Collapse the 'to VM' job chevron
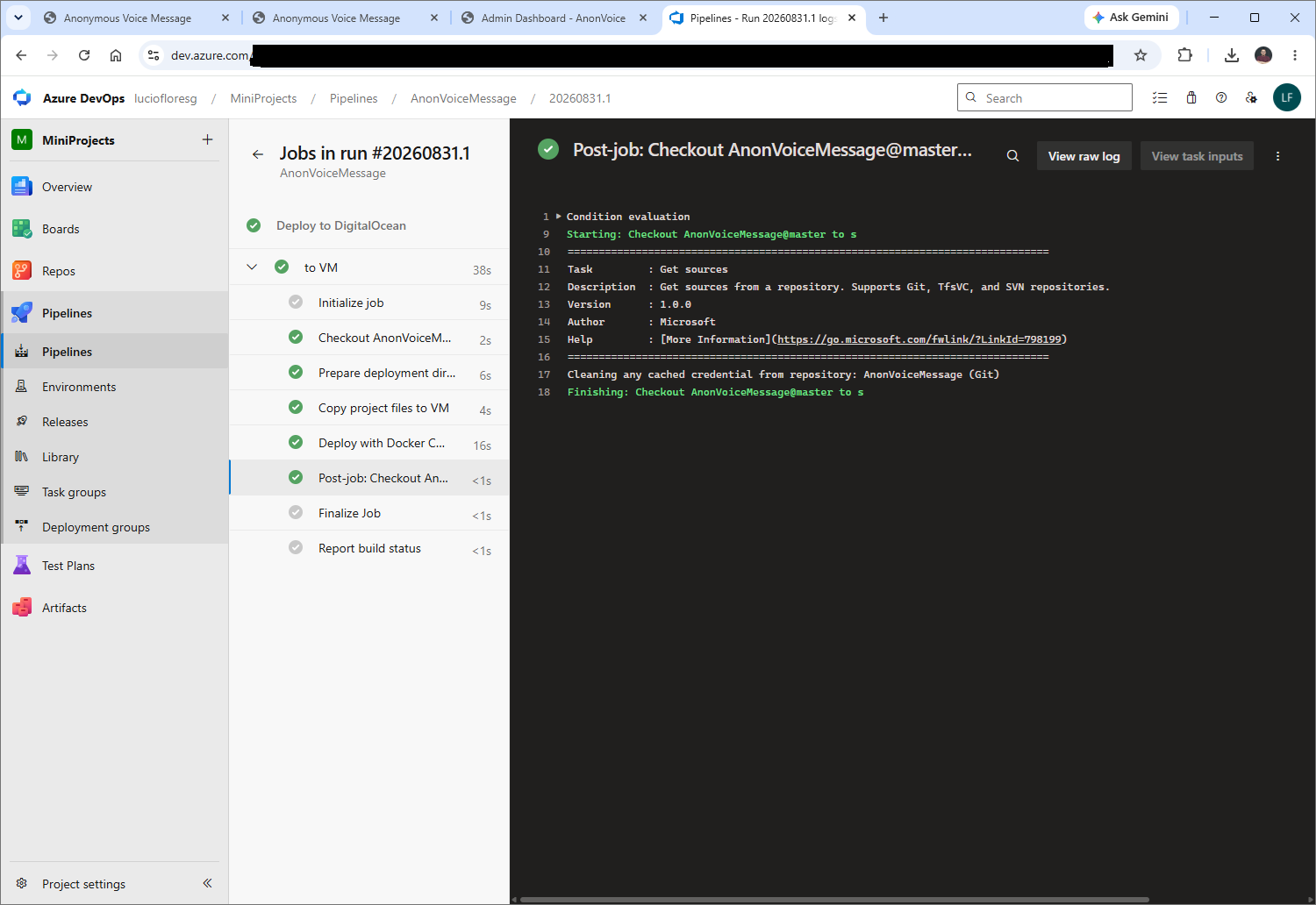Screen dimensions: 1316x905 [x=252, y=267]
